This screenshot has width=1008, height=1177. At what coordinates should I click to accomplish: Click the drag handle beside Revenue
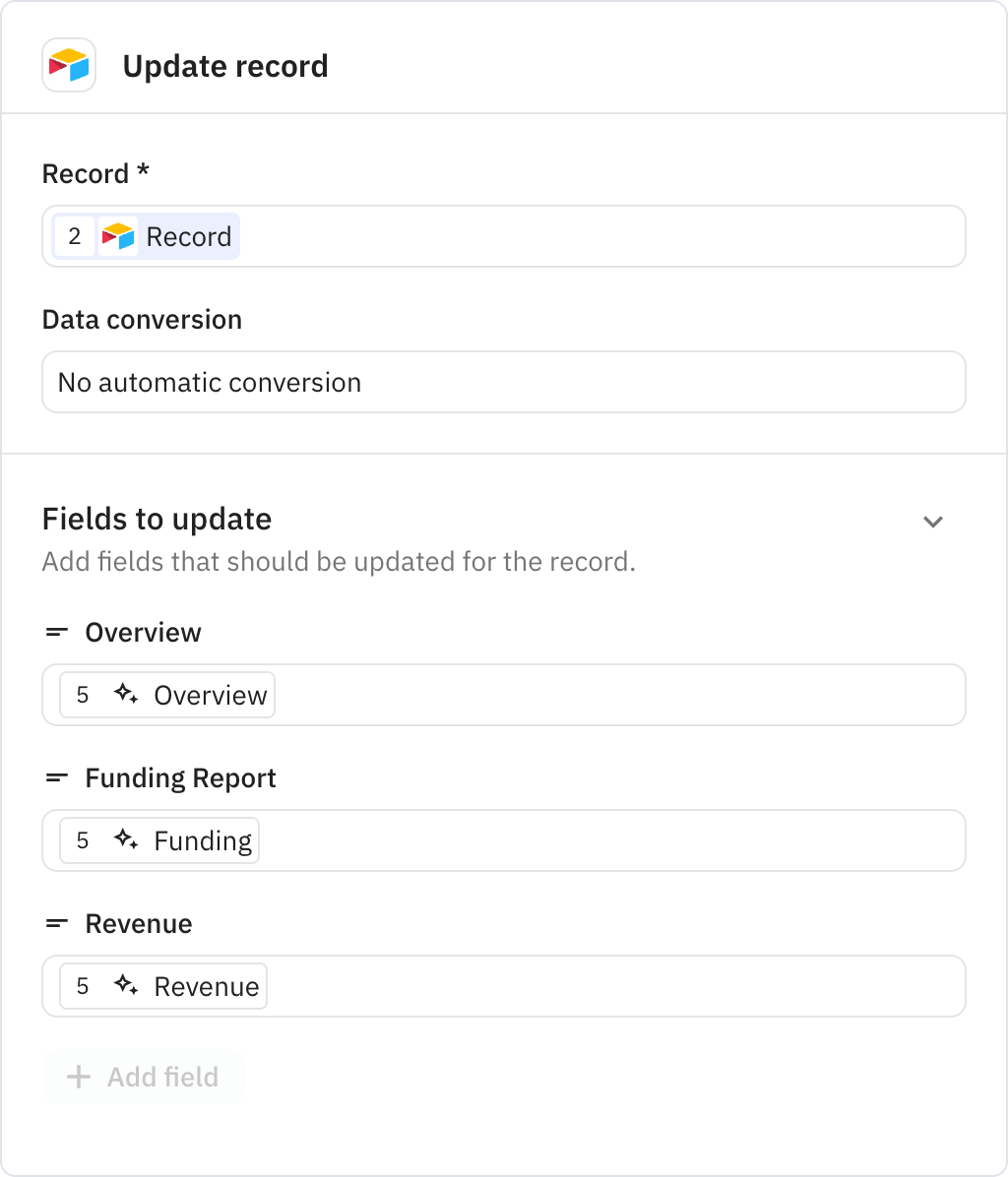pyautogui.click(x=56, y=923)
